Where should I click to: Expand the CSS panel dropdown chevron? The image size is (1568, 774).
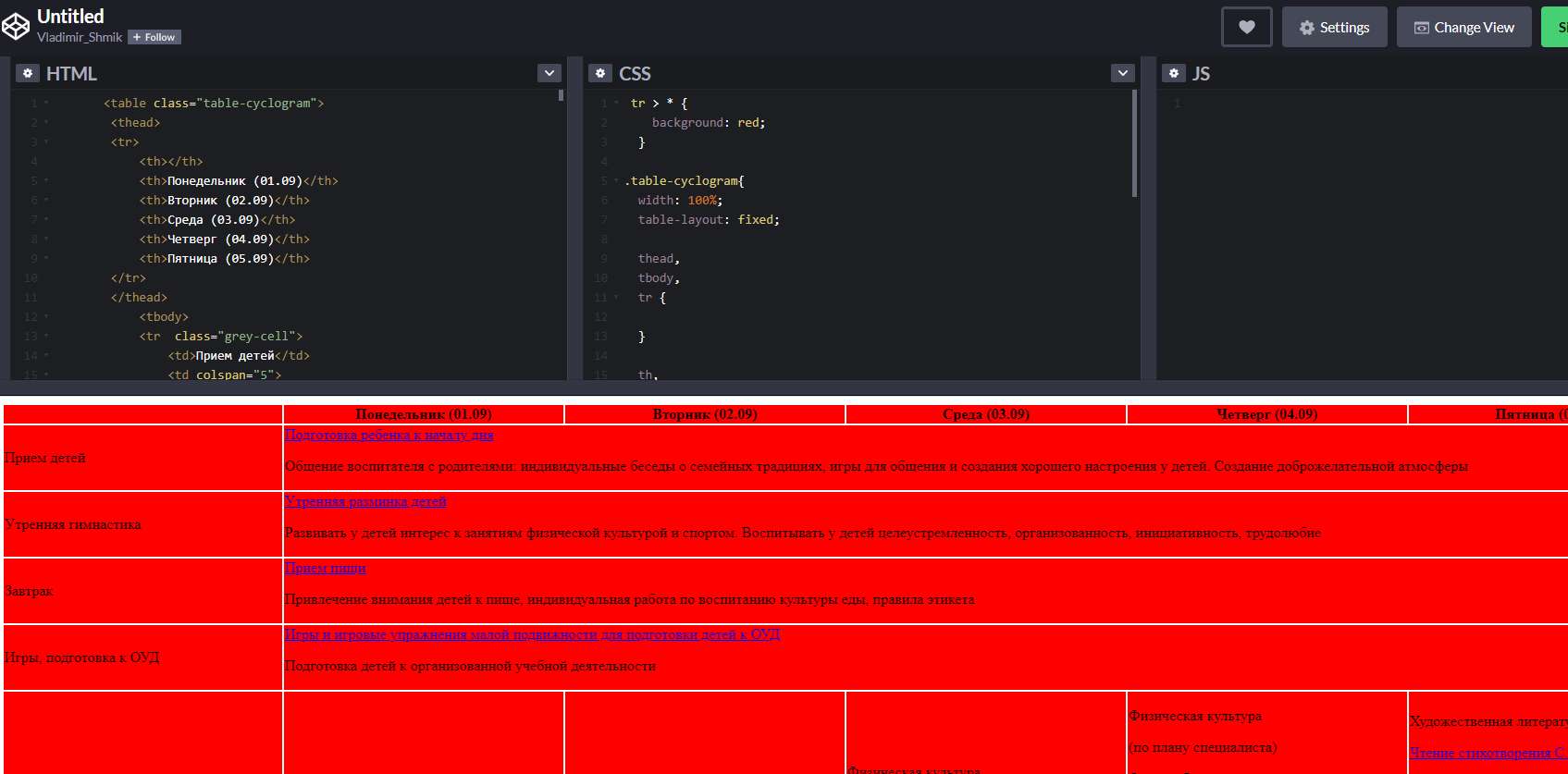tap(1122, 73)
